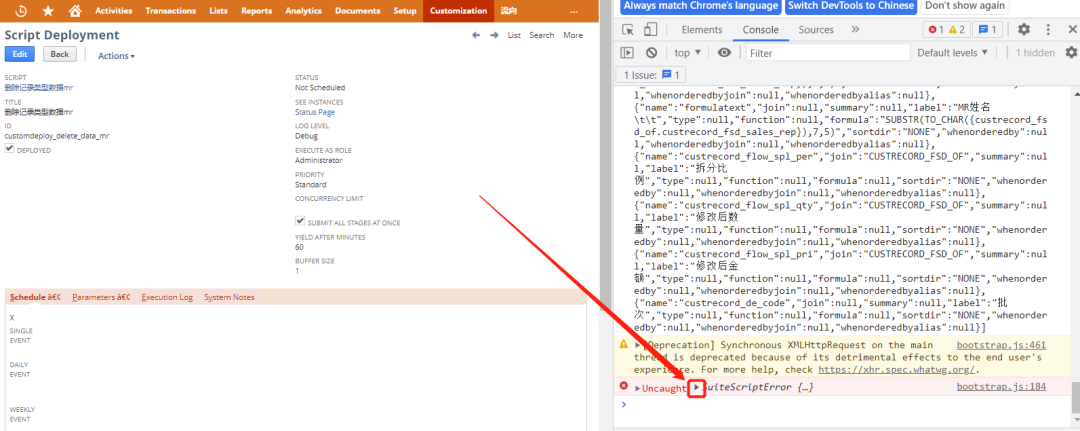Expand the Uncaught error entry triangle
This screenshot has height=431, width=1080.
pos(638,388)
